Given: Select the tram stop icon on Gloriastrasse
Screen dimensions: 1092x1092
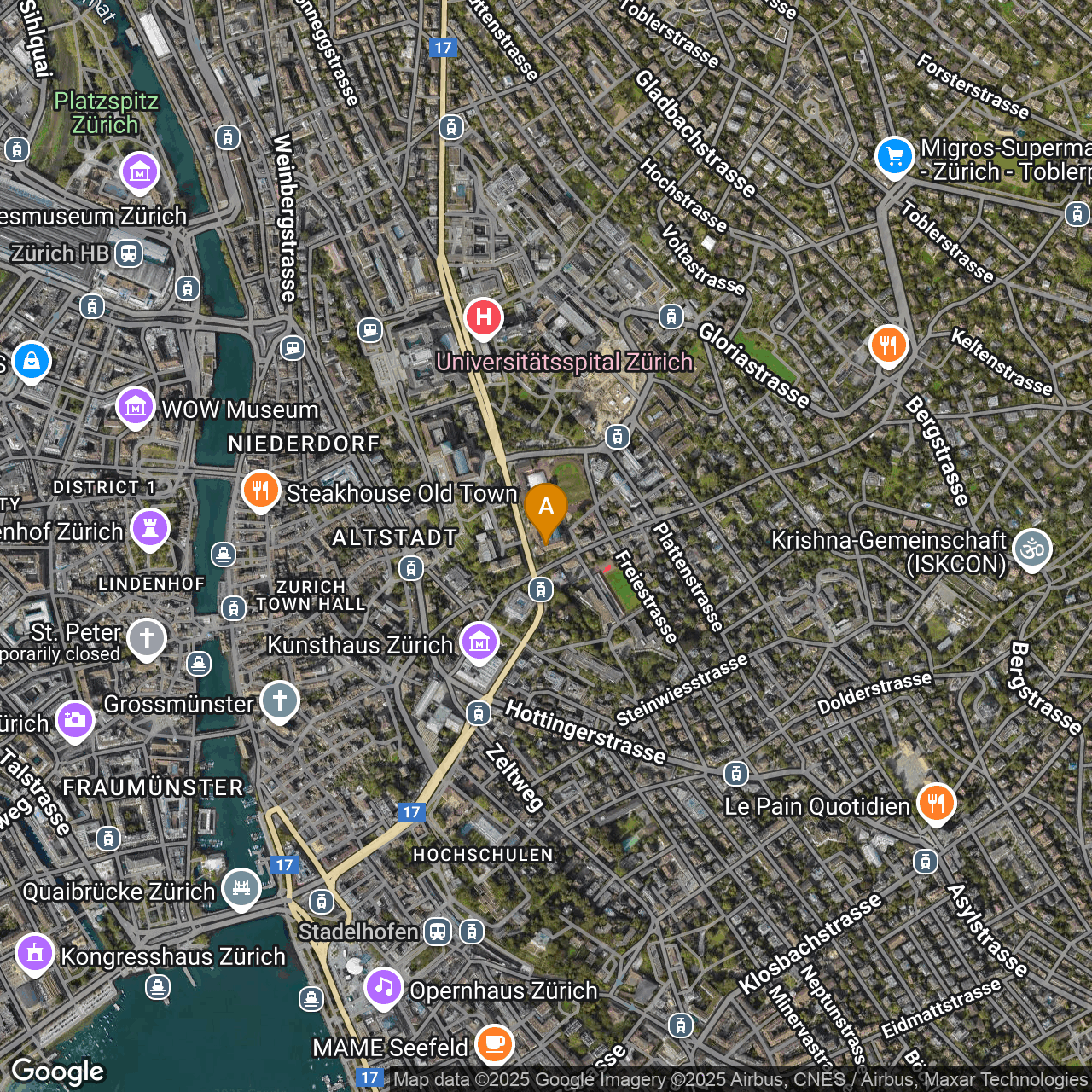Looking at the screenshot, I should click(x=671, y=317).
